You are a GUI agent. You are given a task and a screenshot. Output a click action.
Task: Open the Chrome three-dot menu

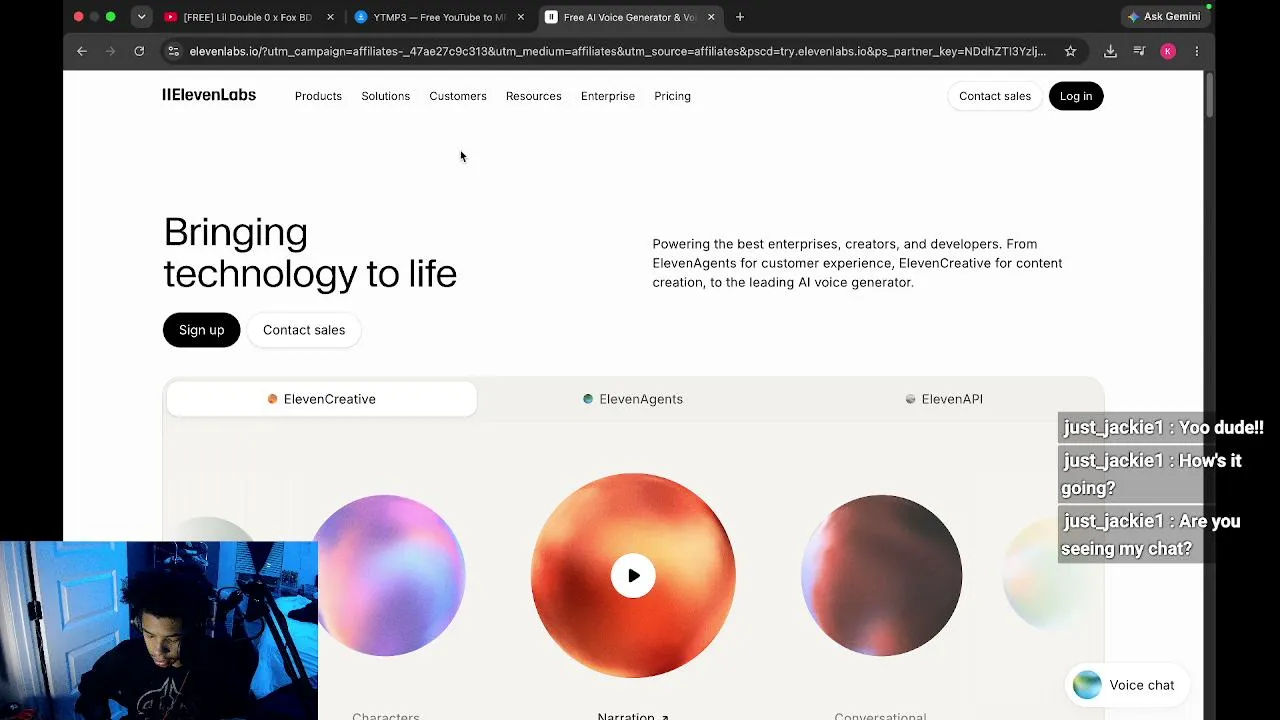point(1196,51)
